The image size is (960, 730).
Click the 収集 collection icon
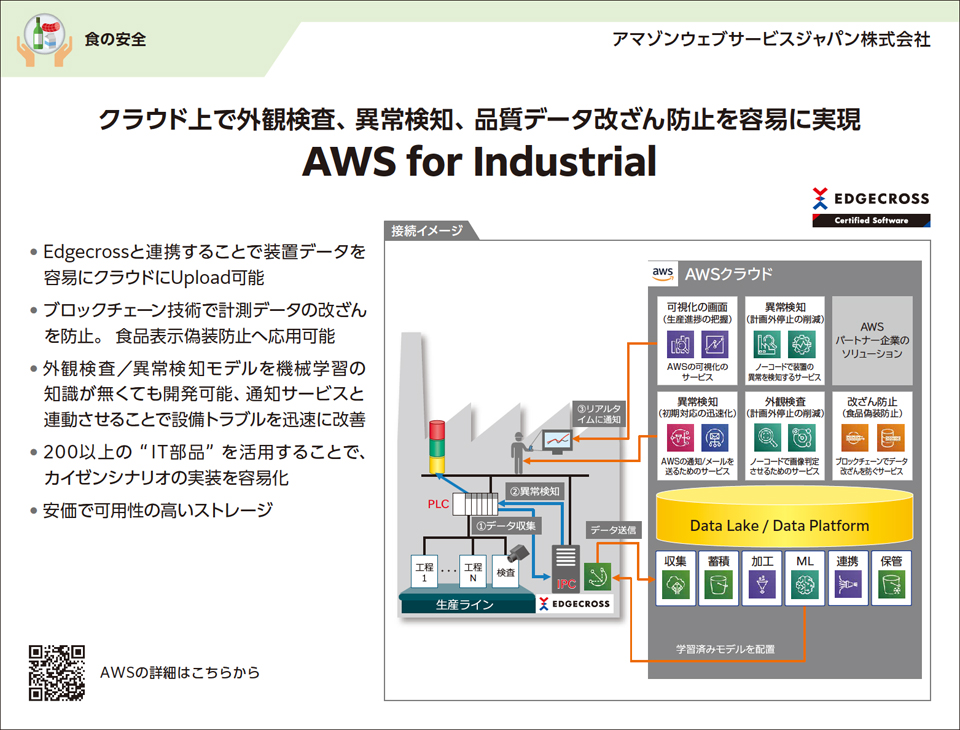pos(675,585)
